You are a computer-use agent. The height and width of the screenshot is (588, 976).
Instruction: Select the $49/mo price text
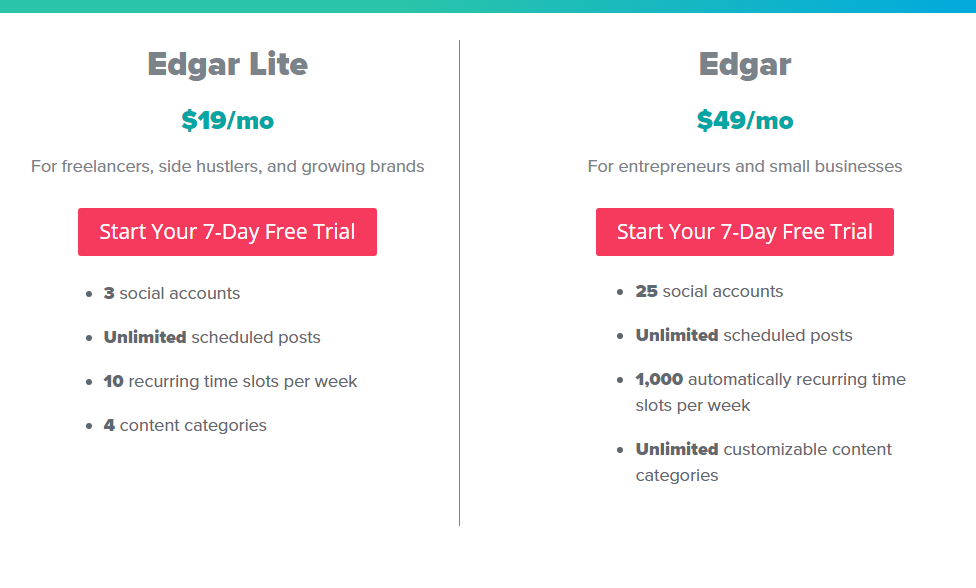(x=744, y=120)
